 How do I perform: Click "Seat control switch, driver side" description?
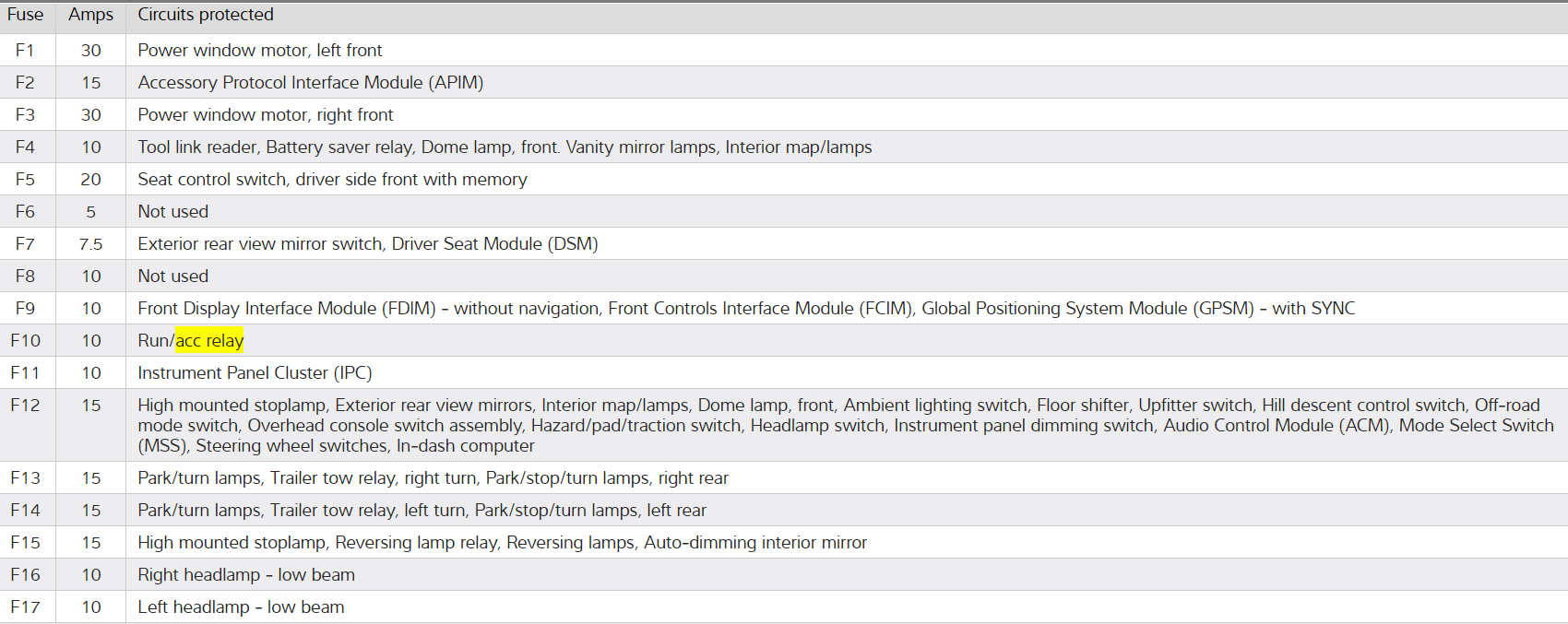click(332, 180)
